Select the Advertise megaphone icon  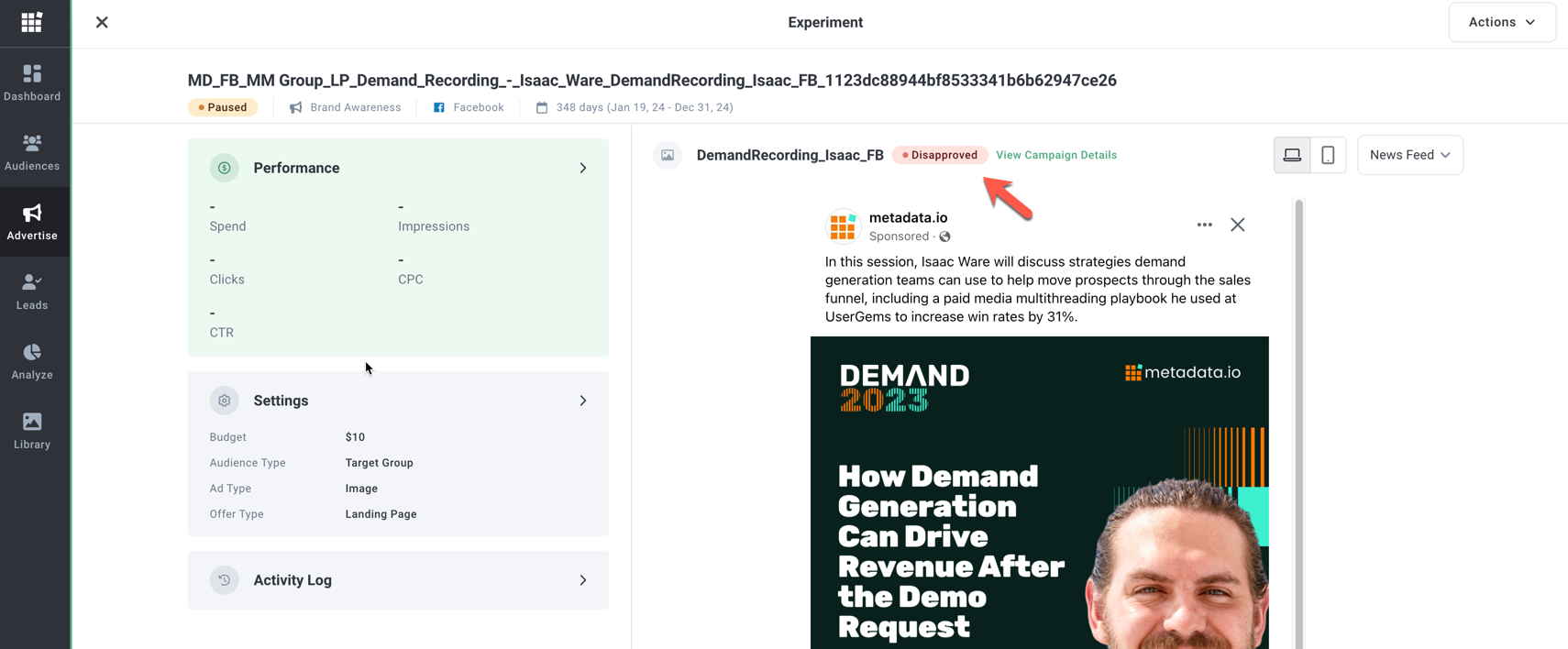32,222
